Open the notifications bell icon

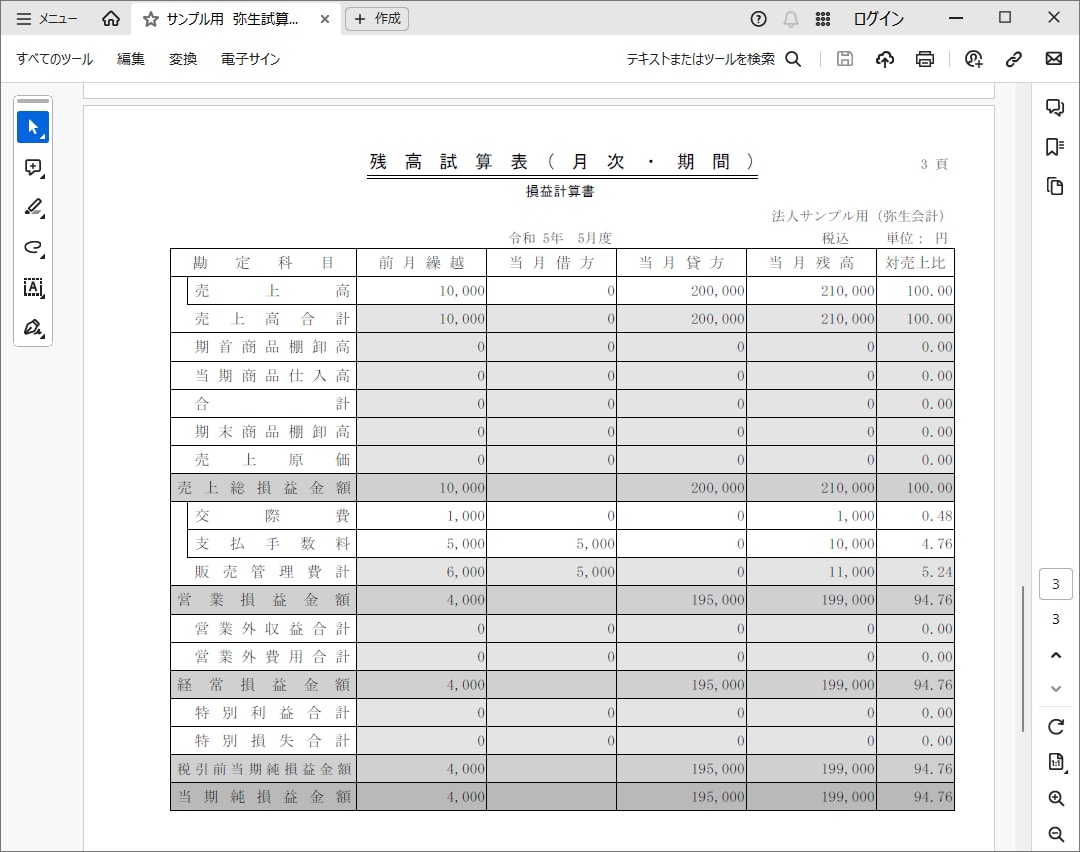[791, 19]
